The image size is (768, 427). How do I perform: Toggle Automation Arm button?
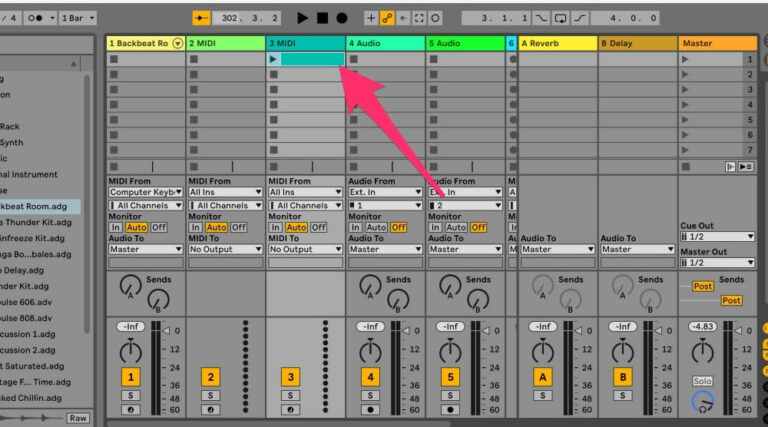click(387, 18)
